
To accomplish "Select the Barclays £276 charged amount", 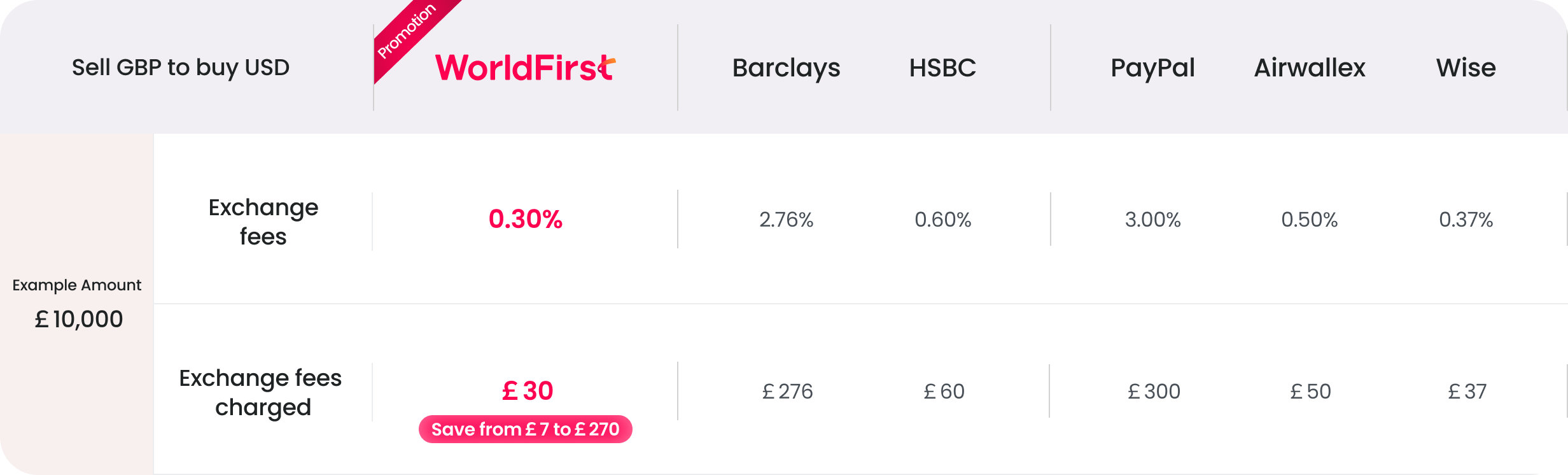I will click(x=787, y=391).
